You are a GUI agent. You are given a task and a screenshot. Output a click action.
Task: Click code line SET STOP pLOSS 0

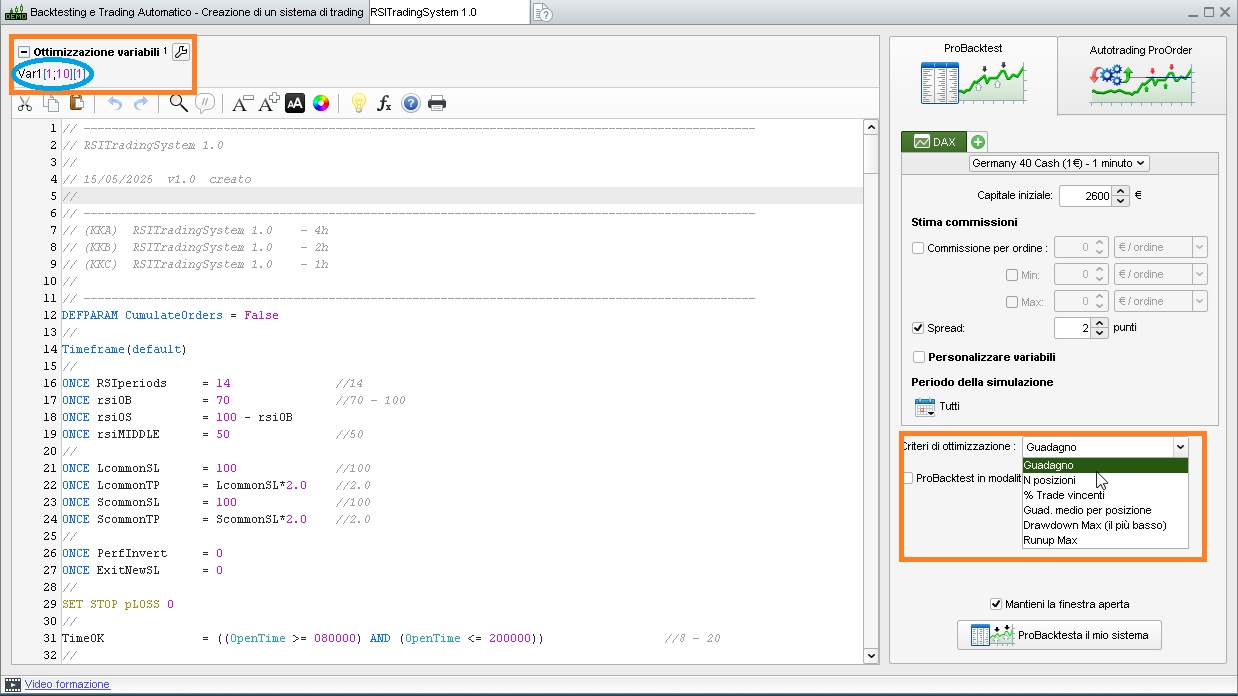(x=118, y=604)
